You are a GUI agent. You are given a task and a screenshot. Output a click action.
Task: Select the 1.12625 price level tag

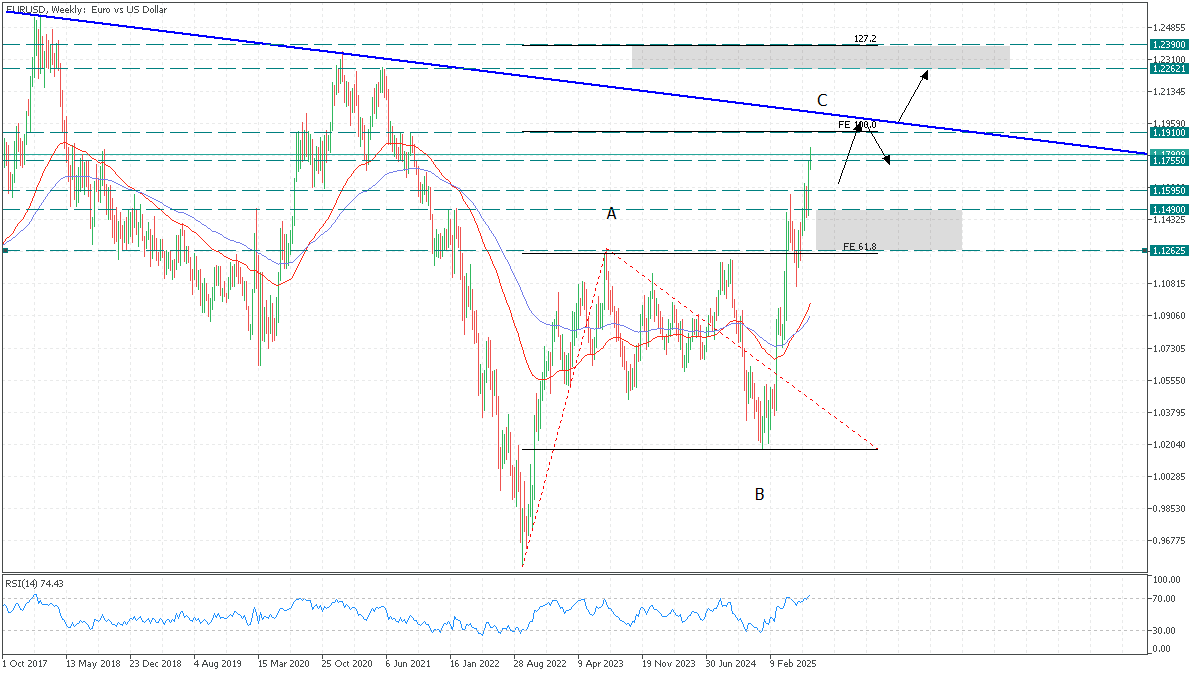coord(1168,251)
